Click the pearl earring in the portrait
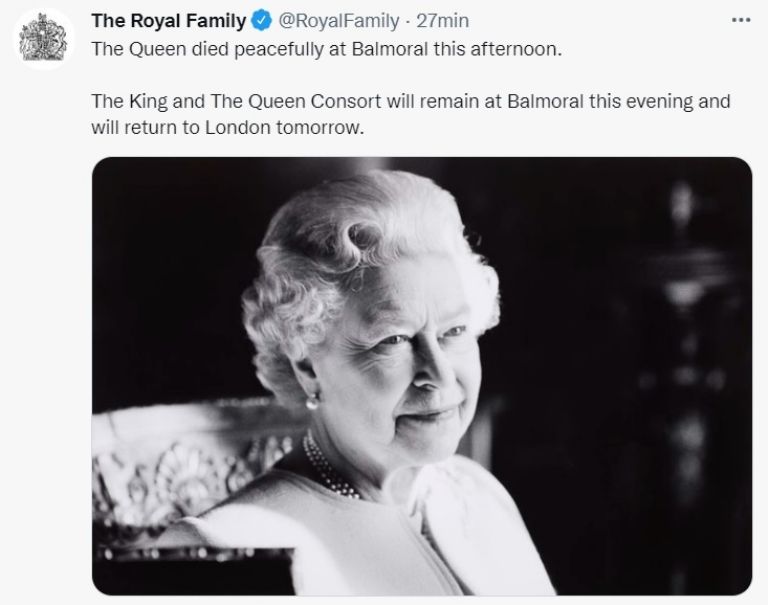The image size is (768, 605). pos(313,401)
